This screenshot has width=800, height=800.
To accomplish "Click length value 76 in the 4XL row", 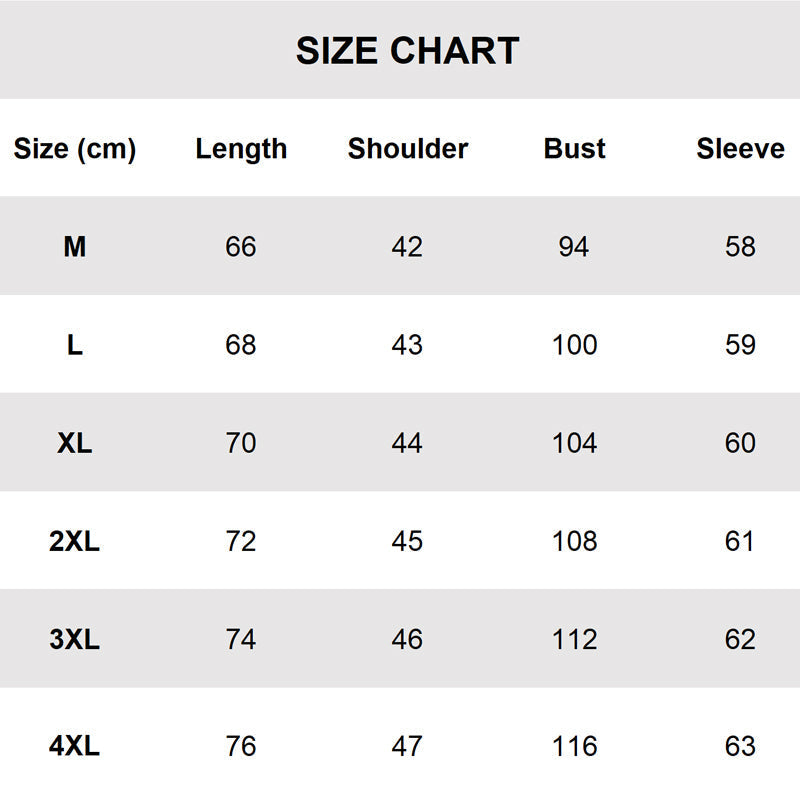I will 241,746.
